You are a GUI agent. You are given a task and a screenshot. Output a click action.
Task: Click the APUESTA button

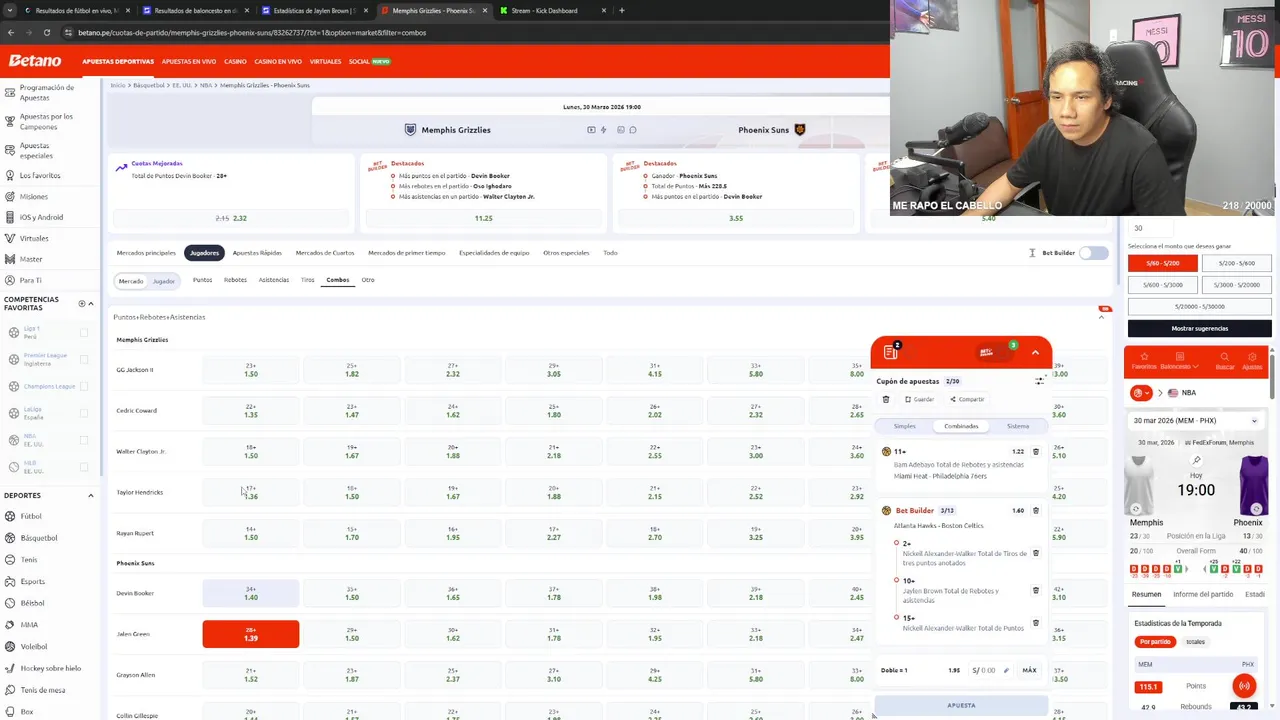coord(961,705)
